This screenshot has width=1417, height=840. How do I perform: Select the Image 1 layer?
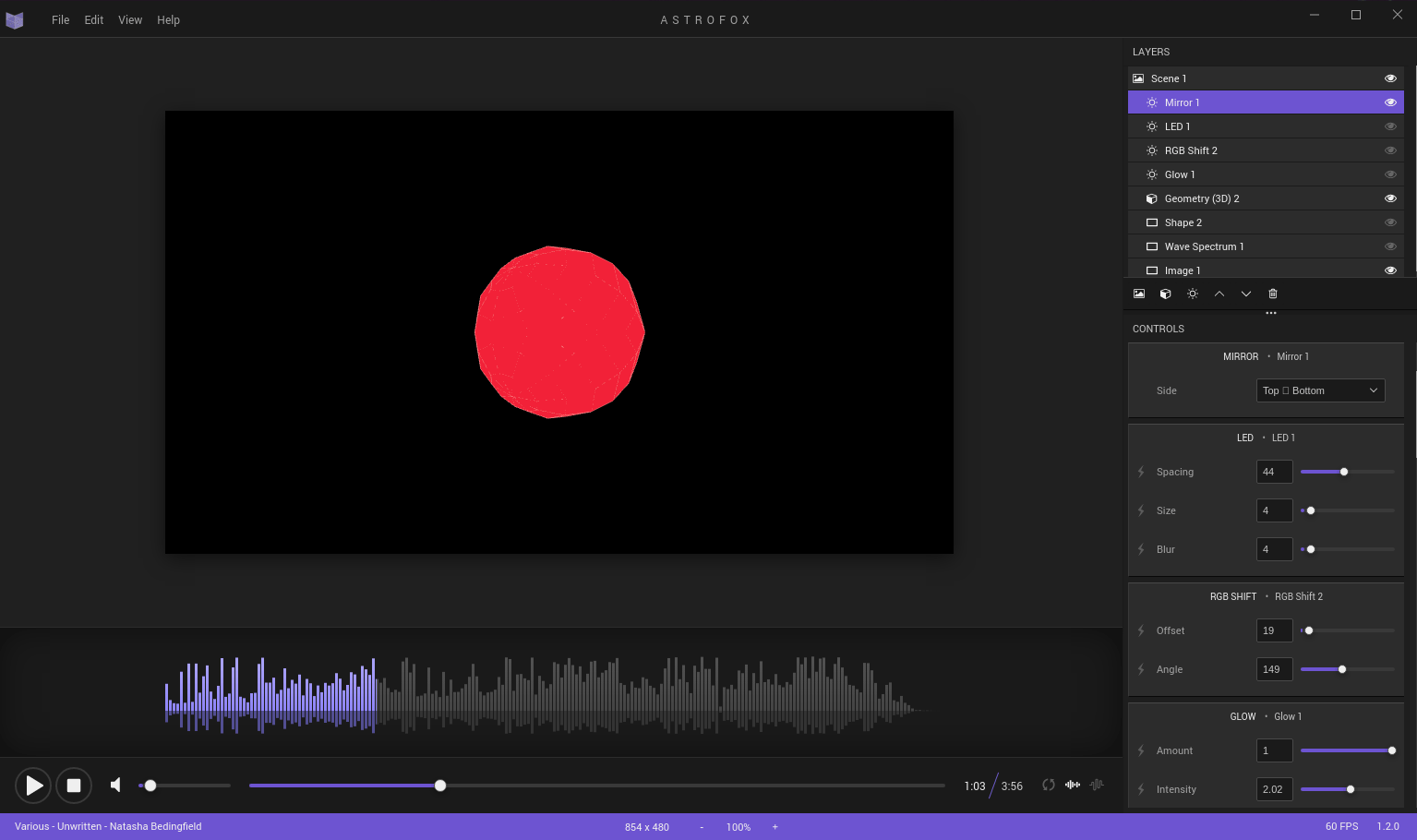(x=1266, y=270)
